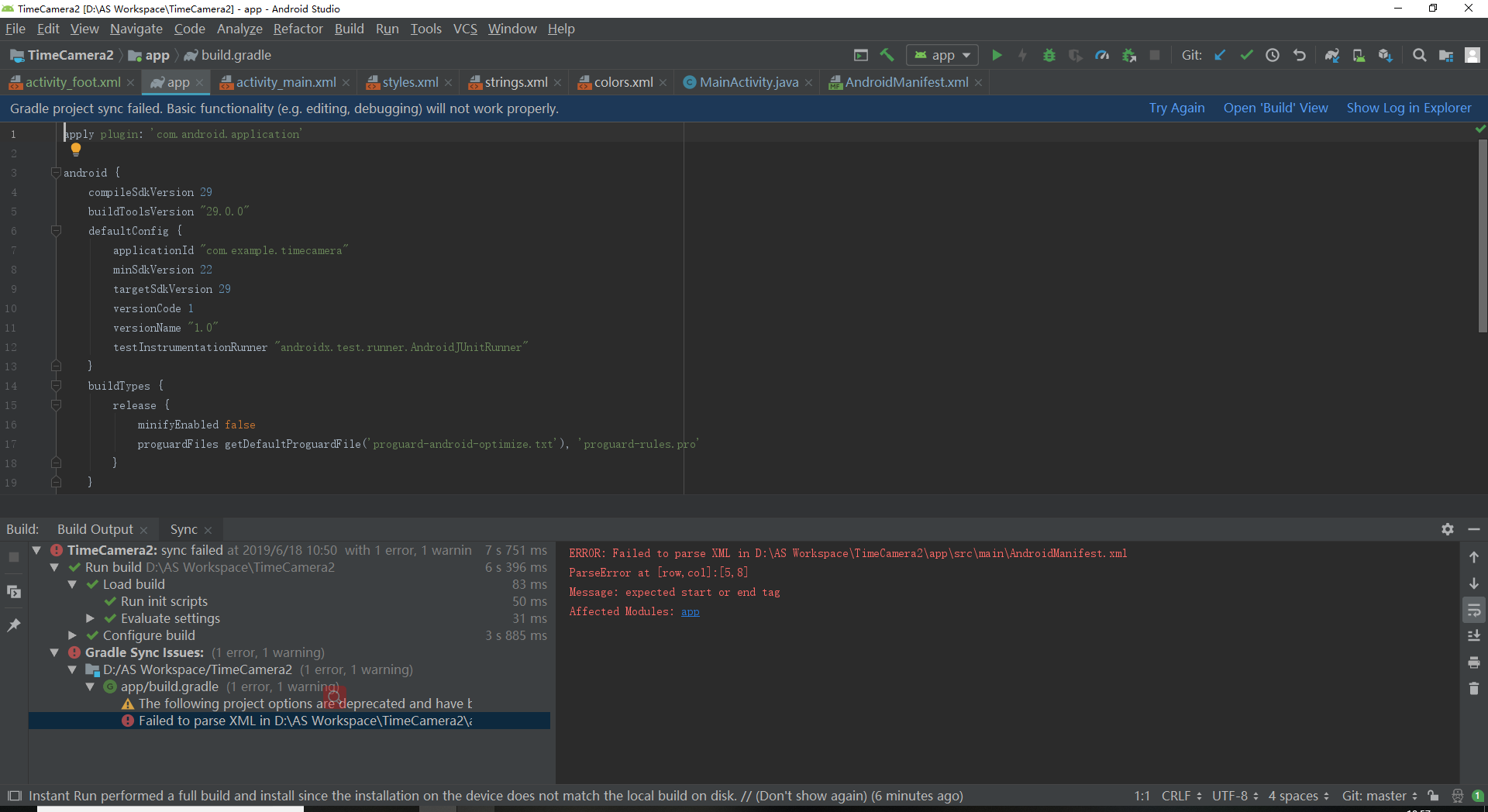Click the pin tab icon in Build panel
The image size is (1488, 812).
point(14,625)
